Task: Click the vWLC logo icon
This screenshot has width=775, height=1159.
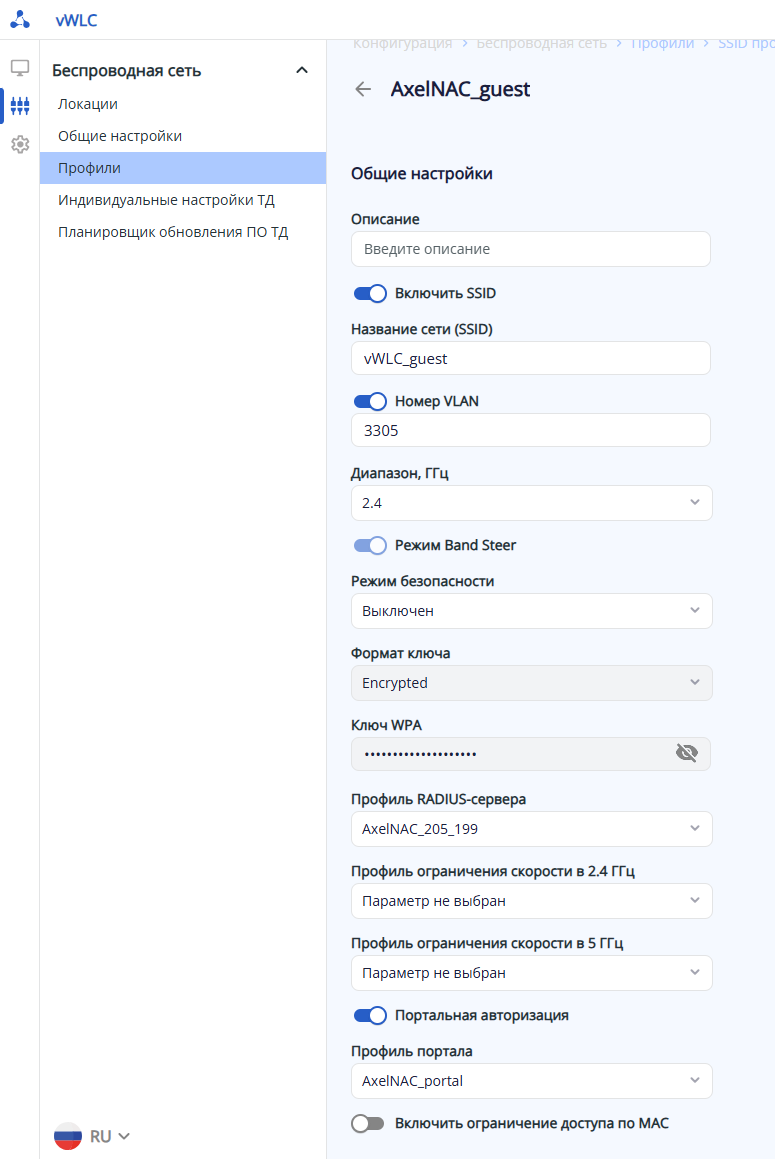Action: [20, 20]
